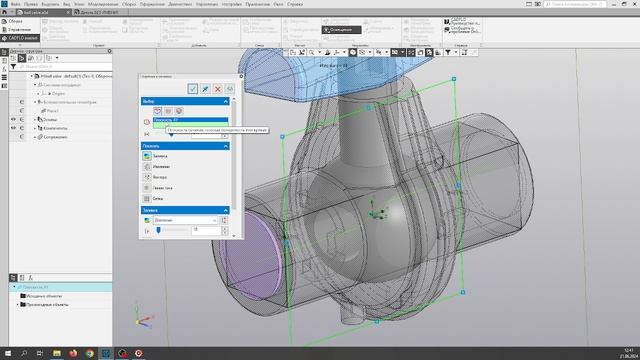640x360 pixels.
Task: Toggle the Изолинии display option
Action: [147, 167]
